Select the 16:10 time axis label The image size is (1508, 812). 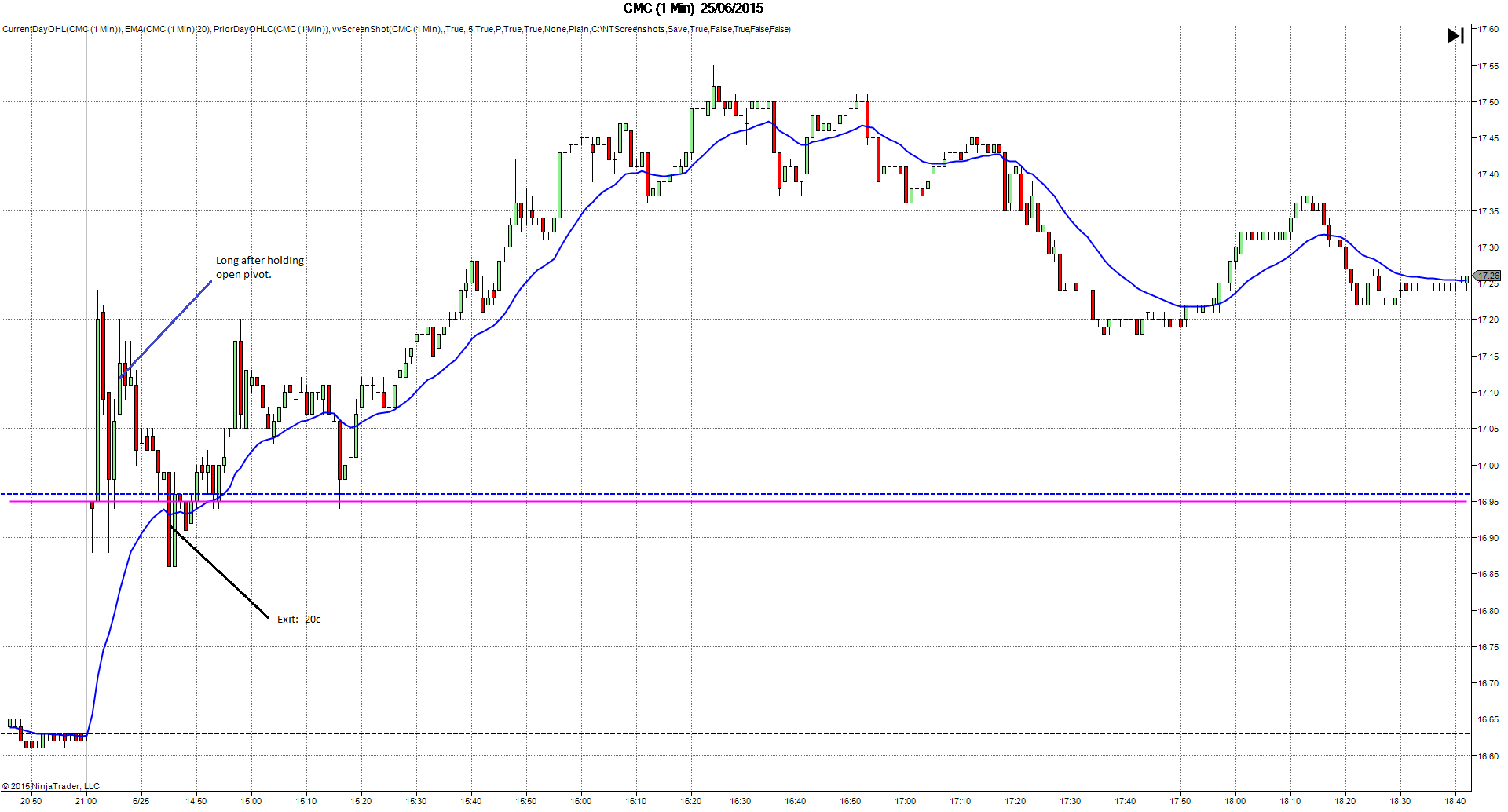[636, 801]
